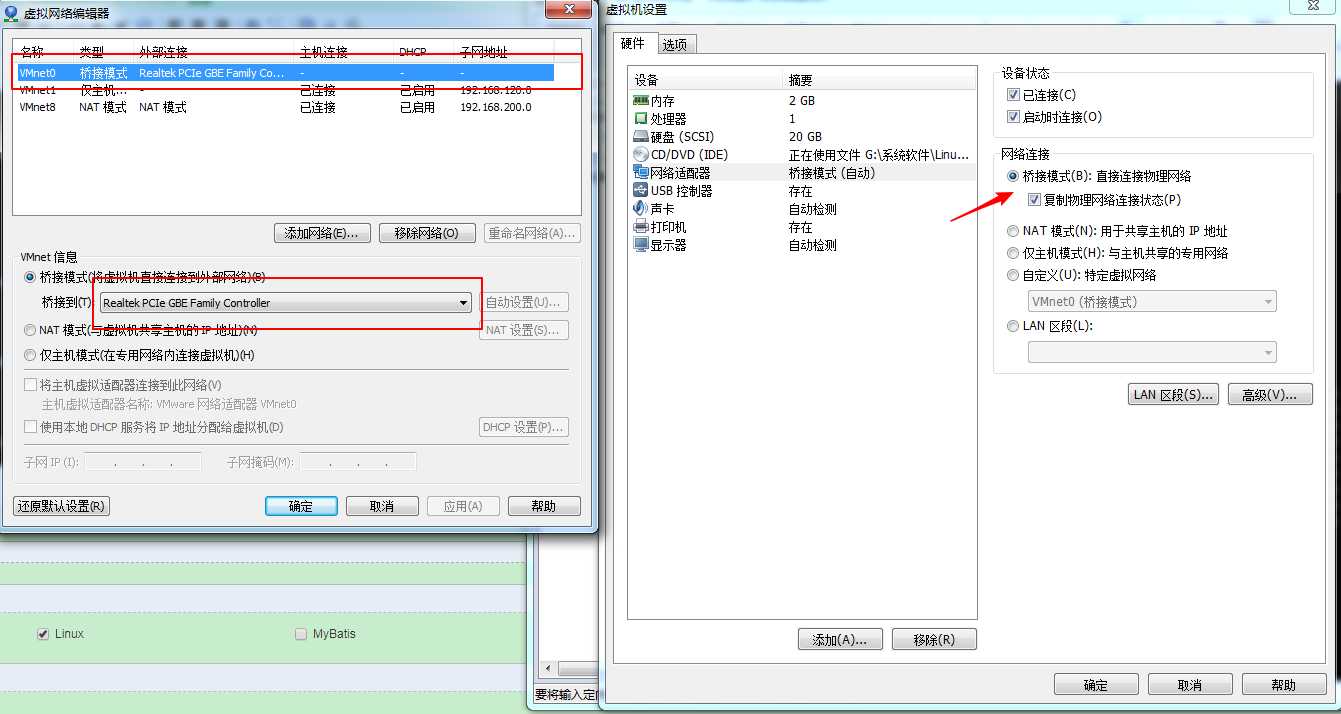
Task: Switch to the 硬件 tab
Action: pyautogui.click(x=632, y=43)
